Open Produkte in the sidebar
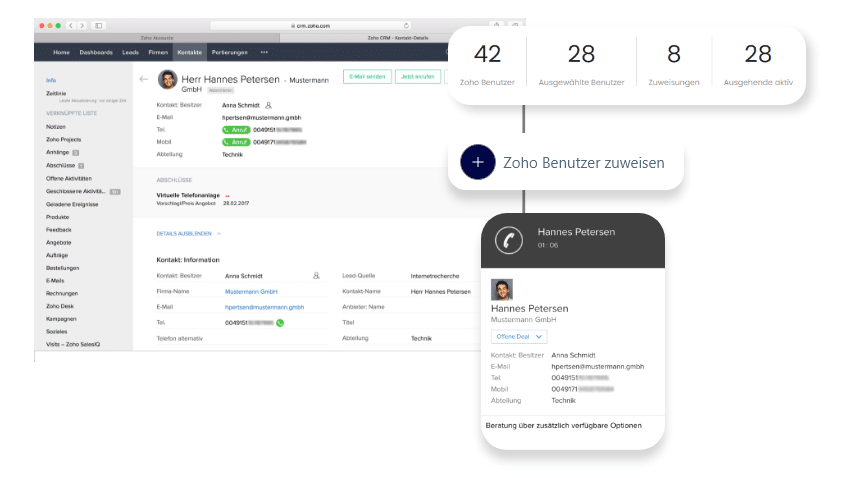Image resolution: width=852 pixels, height=478 pixels. click(58, 217)
